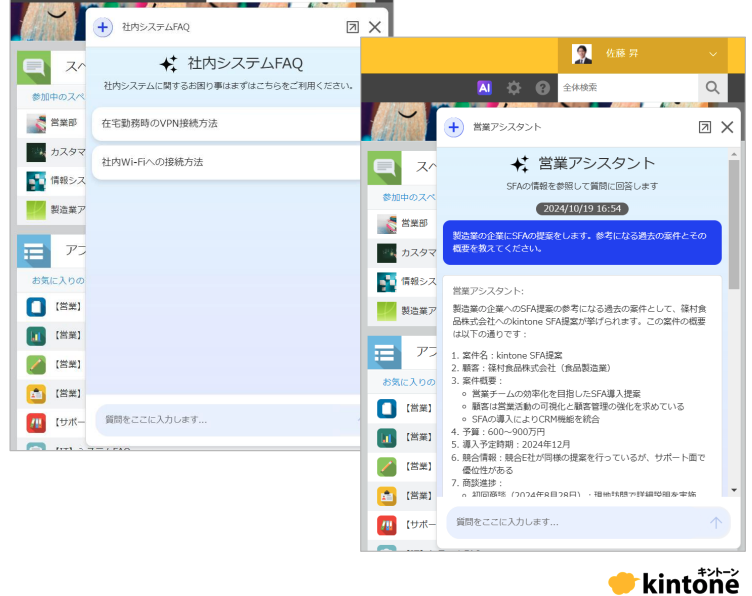Pop out the 営業アシスタント panel
The height and width of the screenshot is (596, 752).
pyautogui.click(x=705, y=127)
